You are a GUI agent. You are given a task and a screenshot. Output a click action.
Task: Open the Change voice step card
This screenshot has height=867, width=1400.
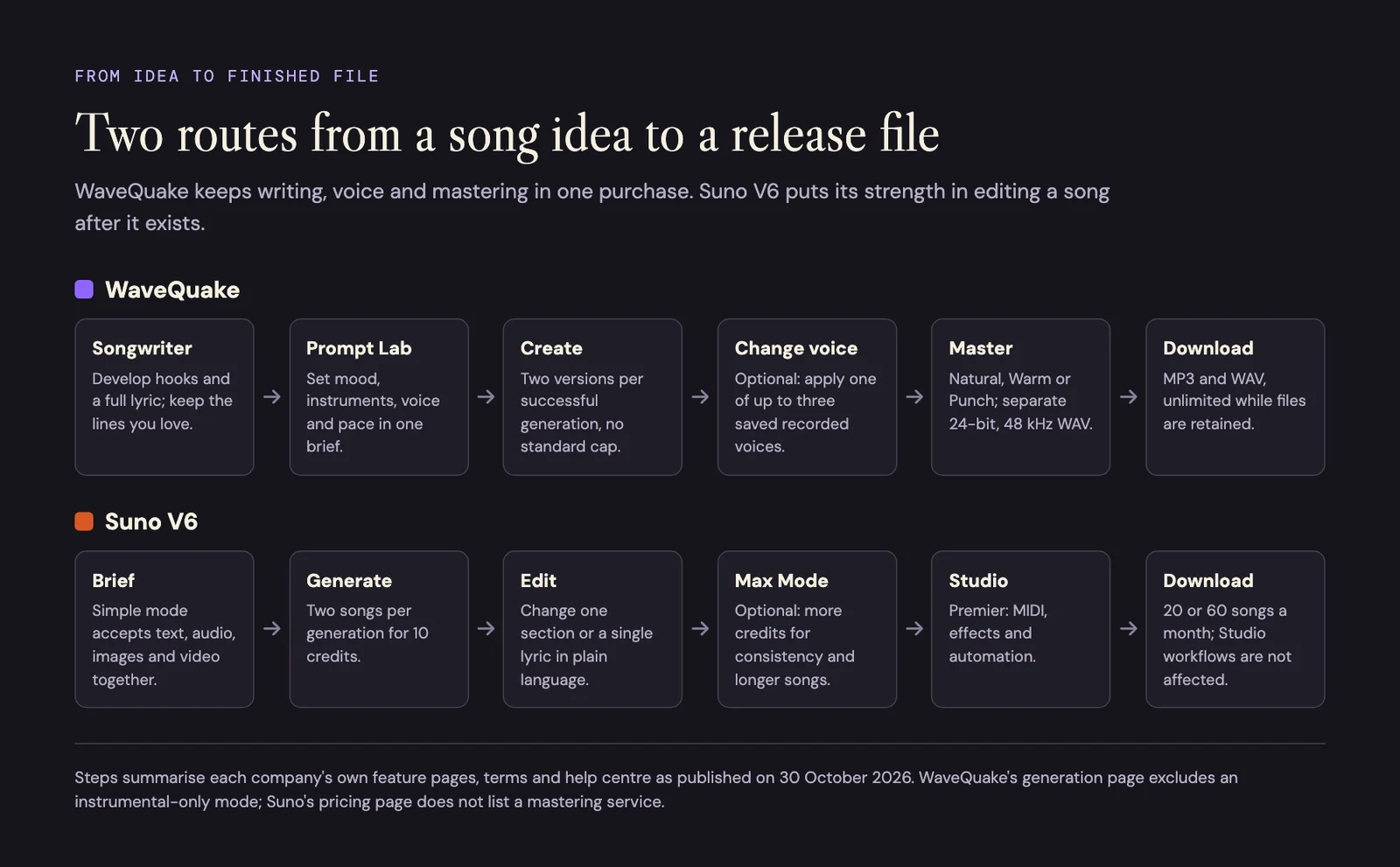click(x=807, y=397)
